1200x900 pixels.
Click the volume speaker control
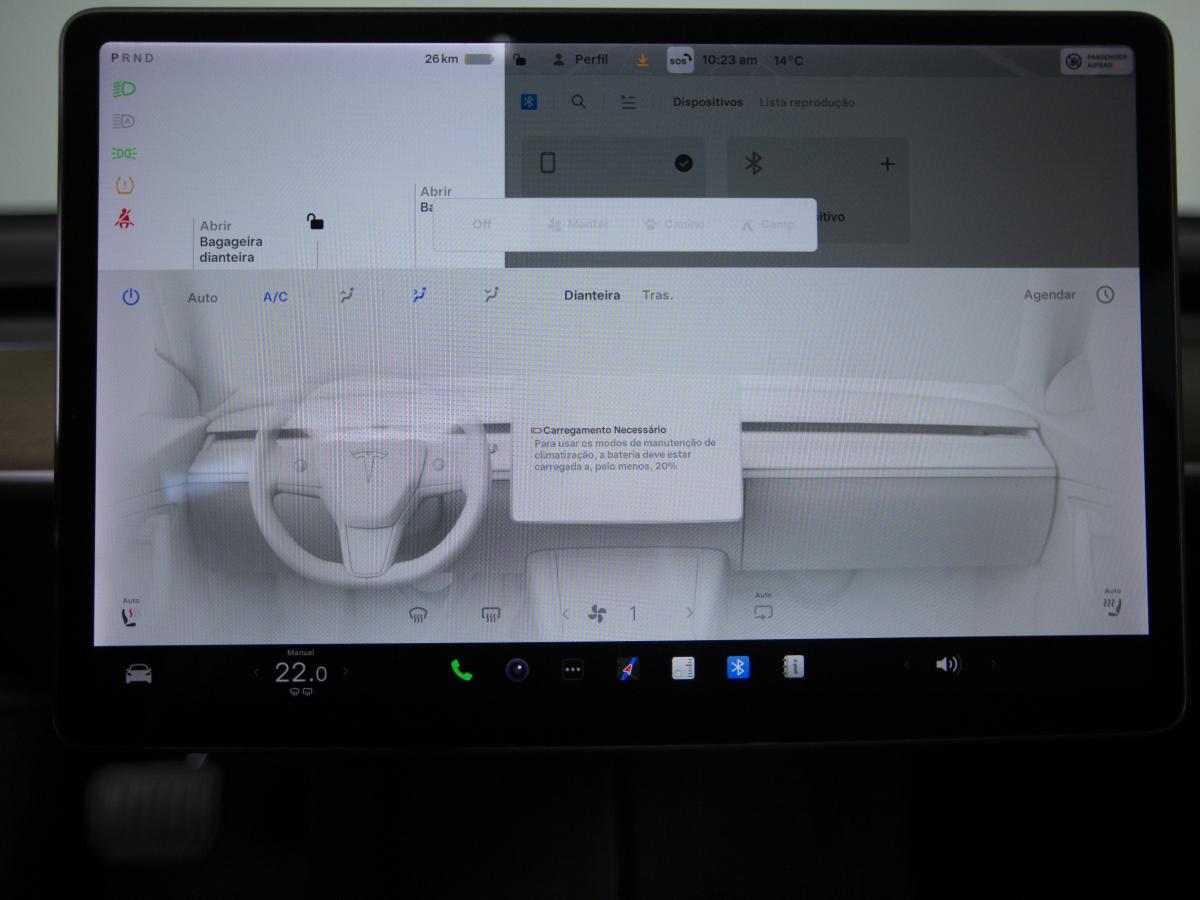[946, 665]
